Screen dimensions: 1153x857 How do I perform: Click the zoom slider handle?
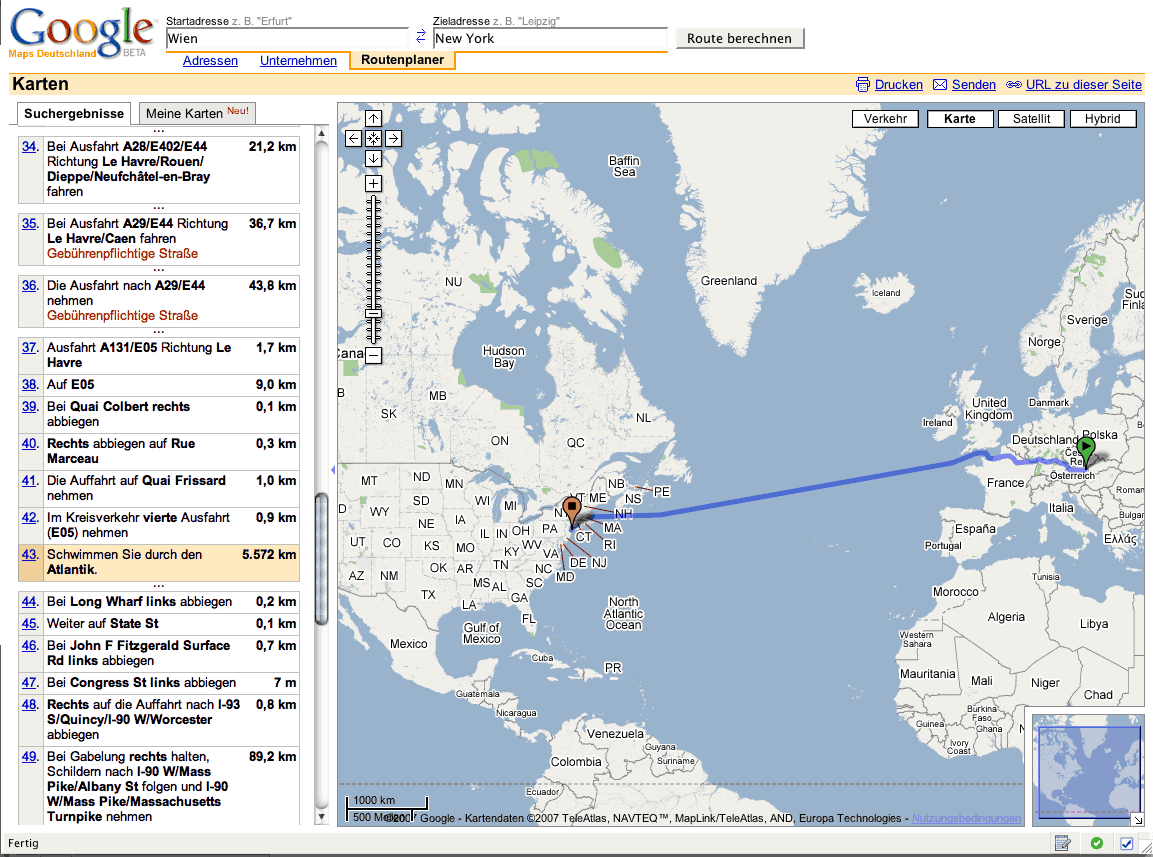coord(374,314)
